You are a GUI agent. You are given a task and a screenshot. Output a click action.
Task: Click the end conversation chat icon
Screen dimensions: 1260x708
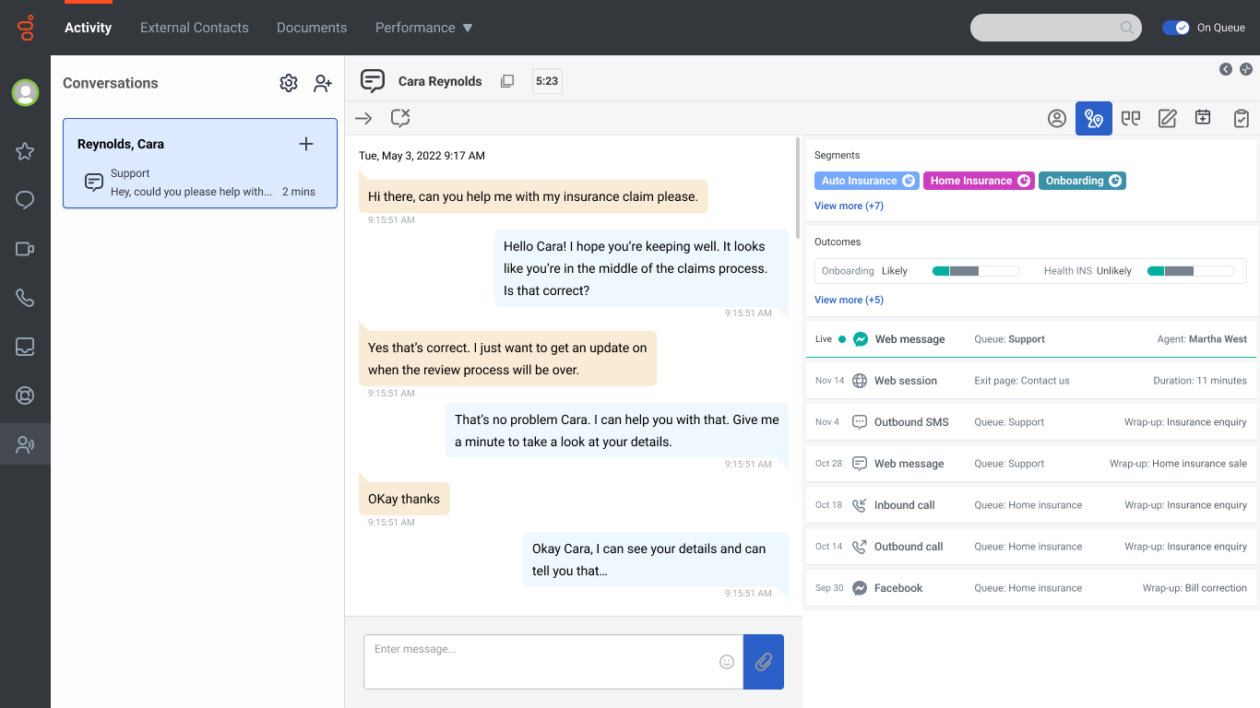coord(400,118)
